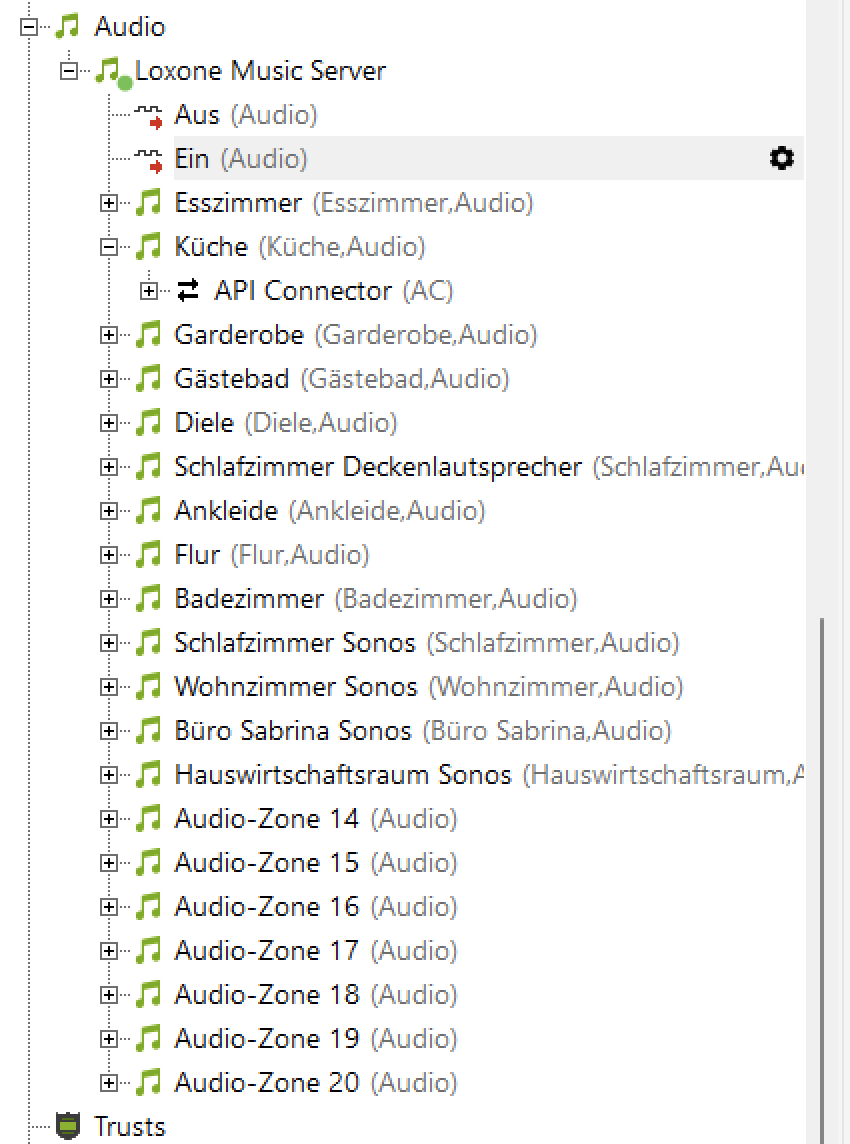Collapse the top-level Audio tree node
This screenshot has width=850, height=1144.
pyautogui.click(x=29, y=27)
